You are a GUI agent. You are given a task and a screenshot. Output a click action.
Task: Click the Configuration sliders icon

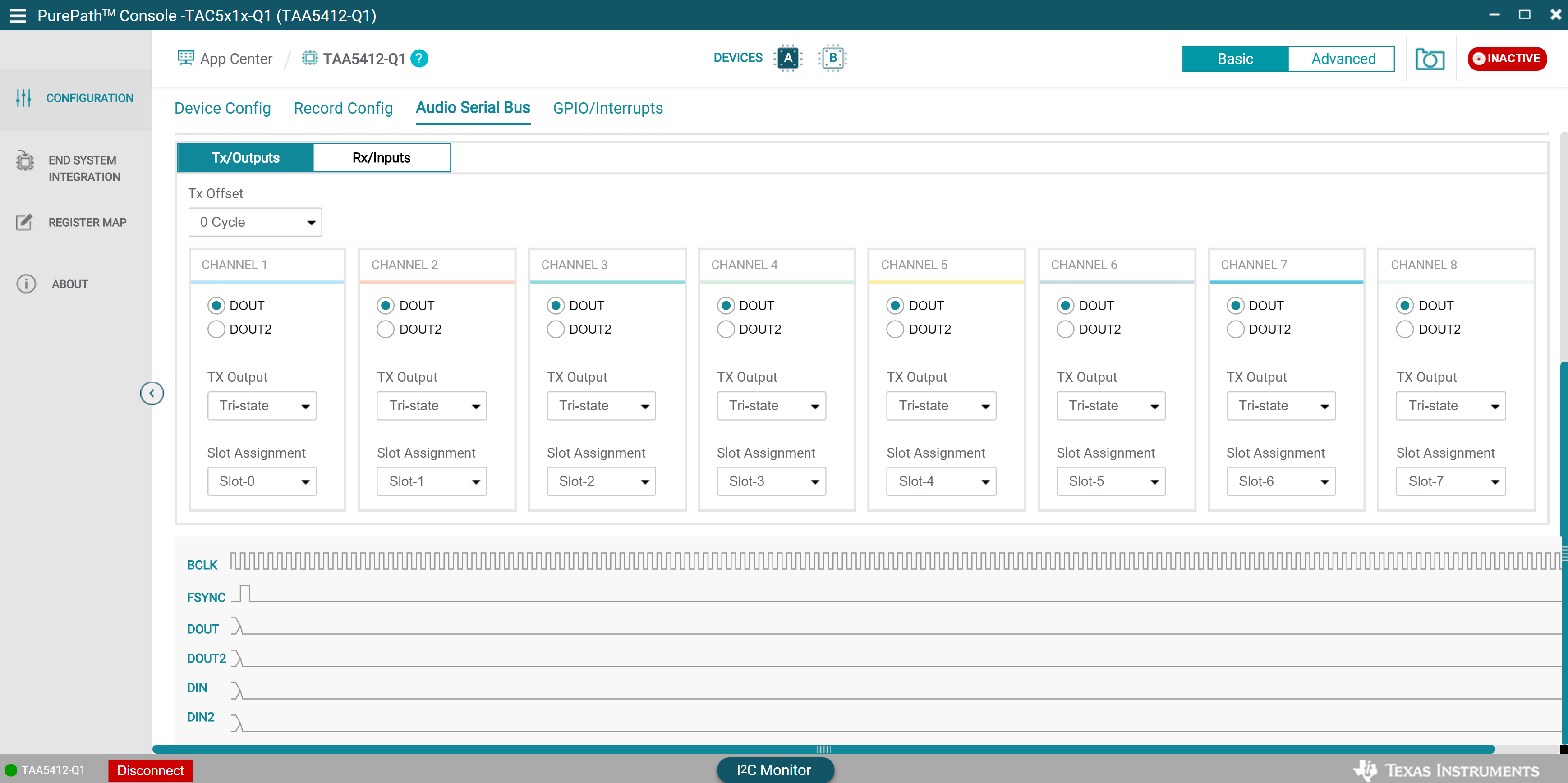coord(24,98)
